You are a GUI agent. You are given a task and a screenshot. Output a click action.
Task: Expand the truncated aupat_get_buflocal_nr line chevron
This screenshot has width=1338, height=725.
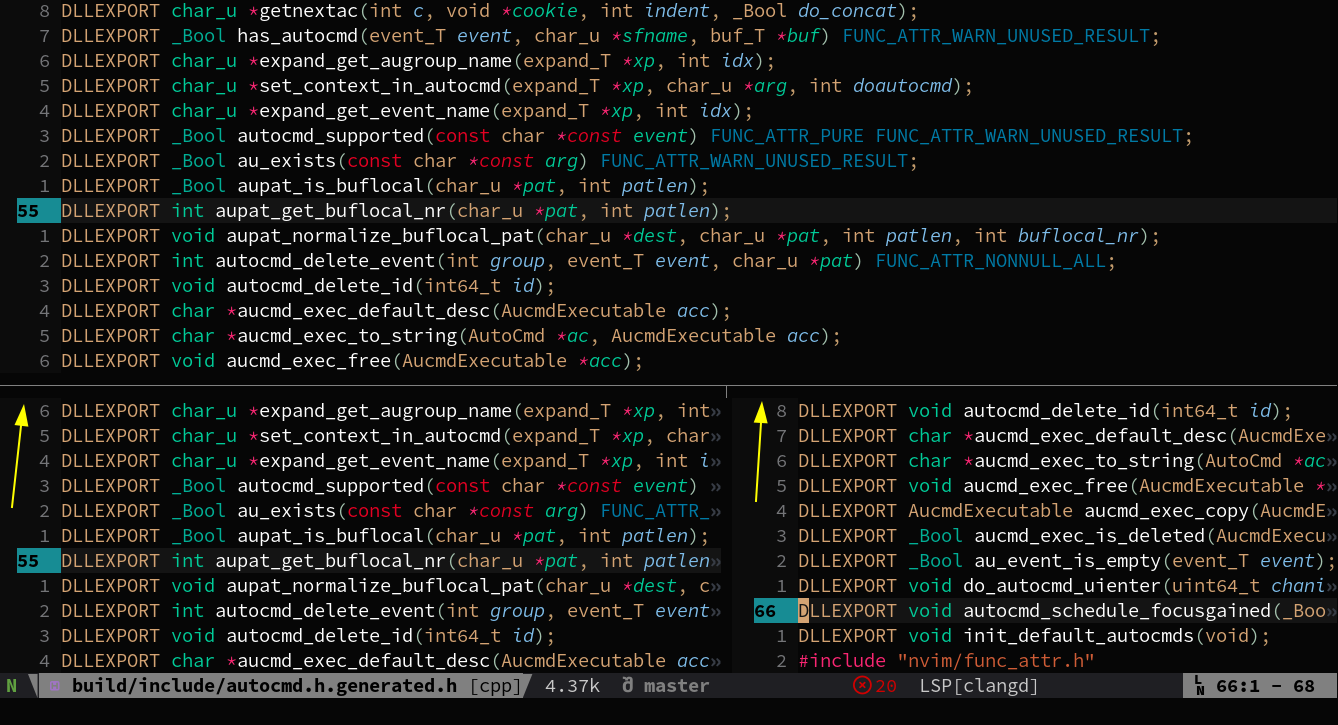pos(716,560)
